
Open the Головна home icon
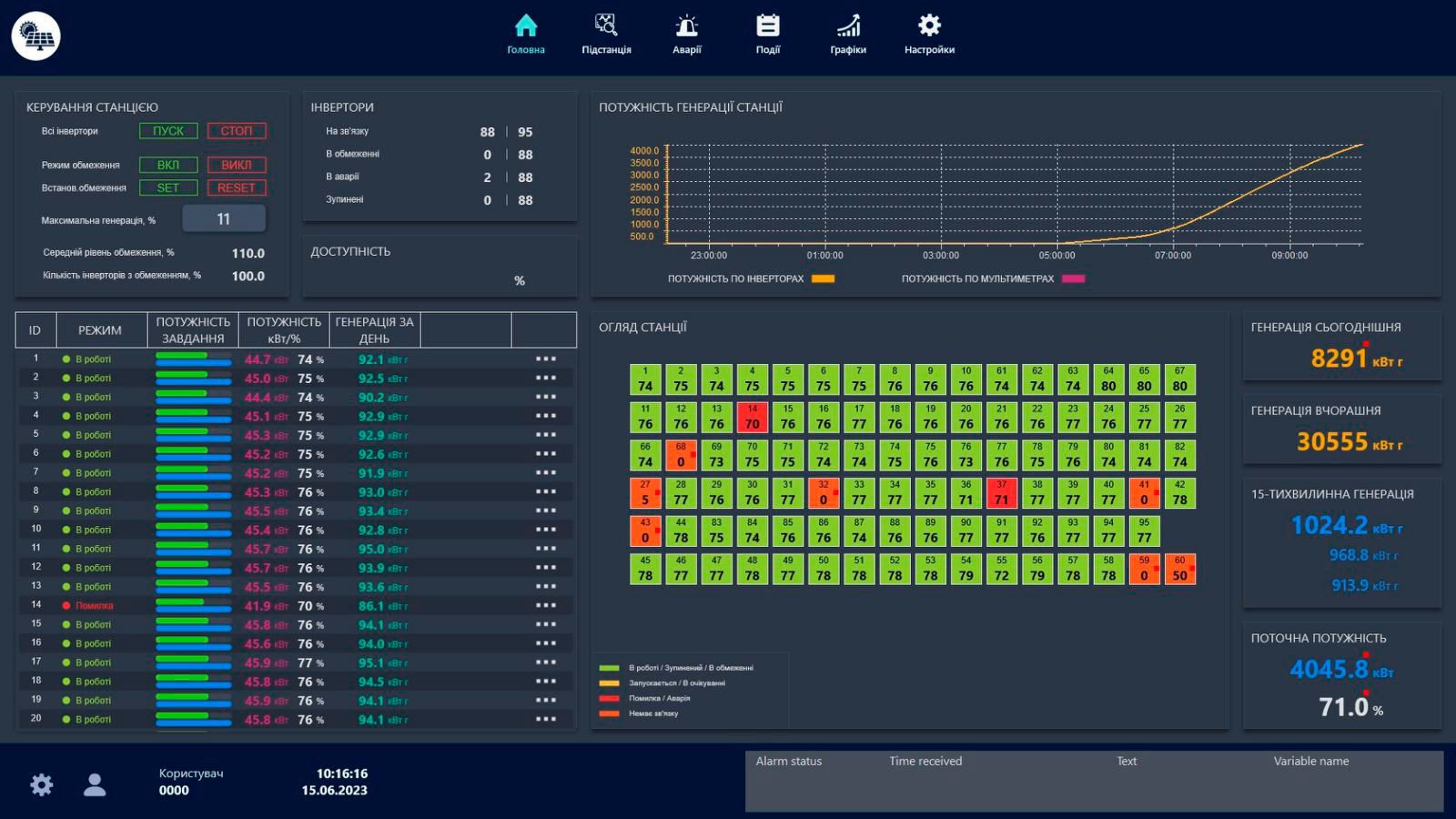(x=526, y=25)
